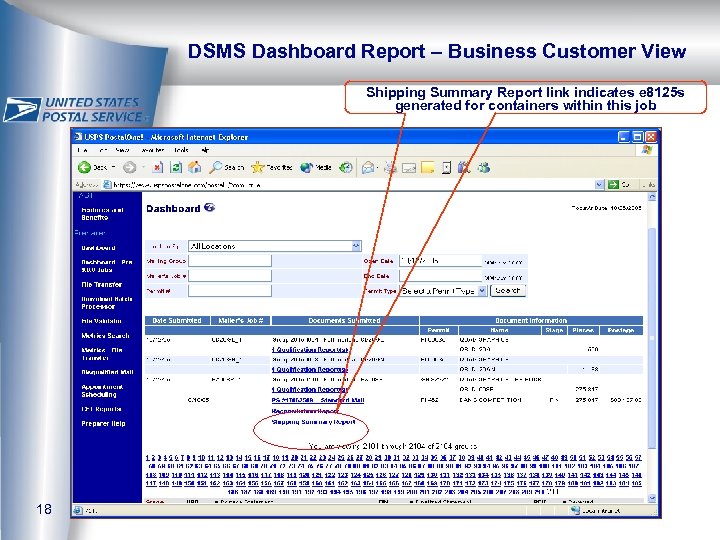This screenshot has height=540, width=720.
Task: Open File Validator in sidebar
Action: [101, 321]
